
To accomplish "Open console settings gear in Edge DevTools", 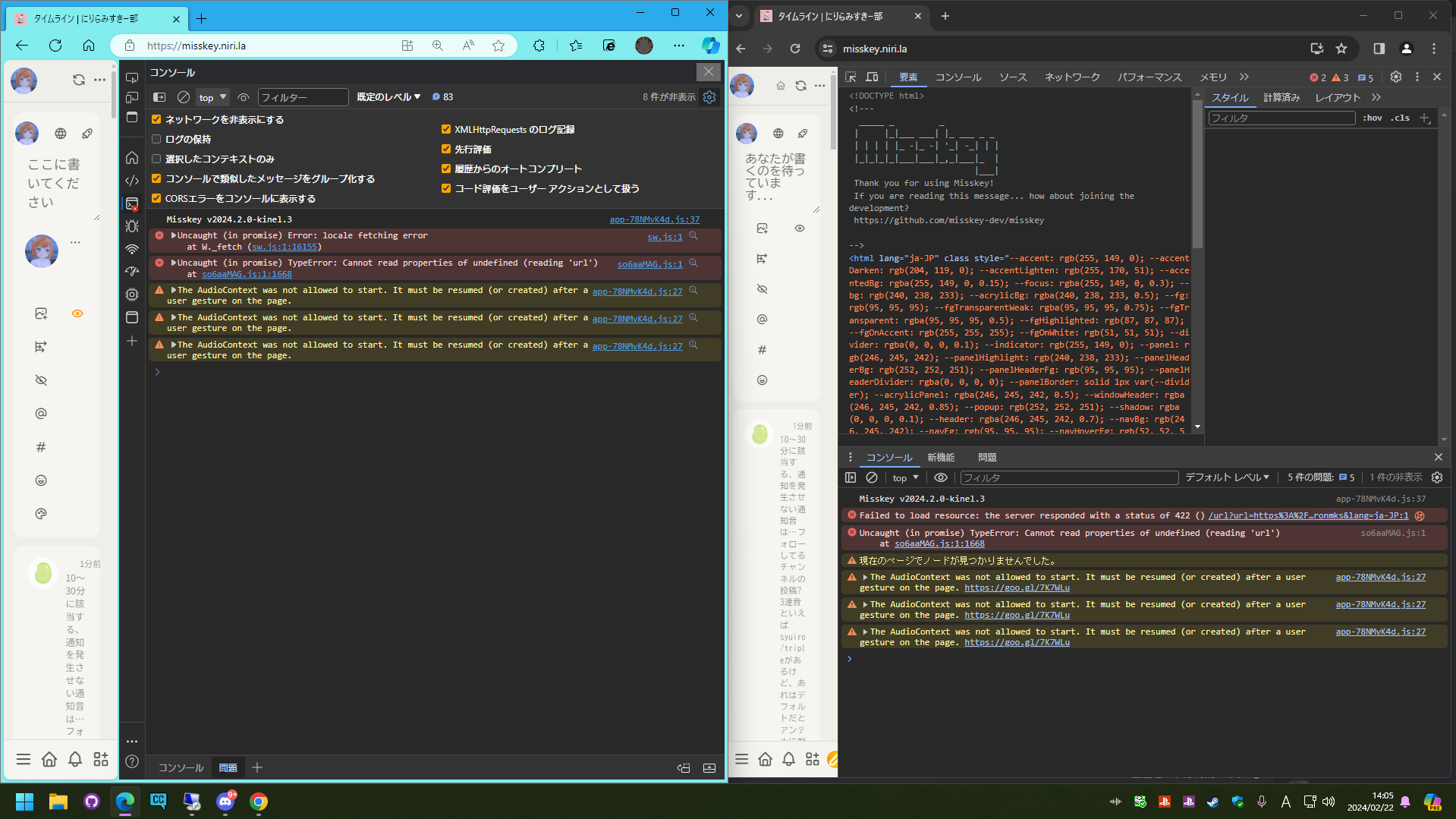I will tap(709, 97).
